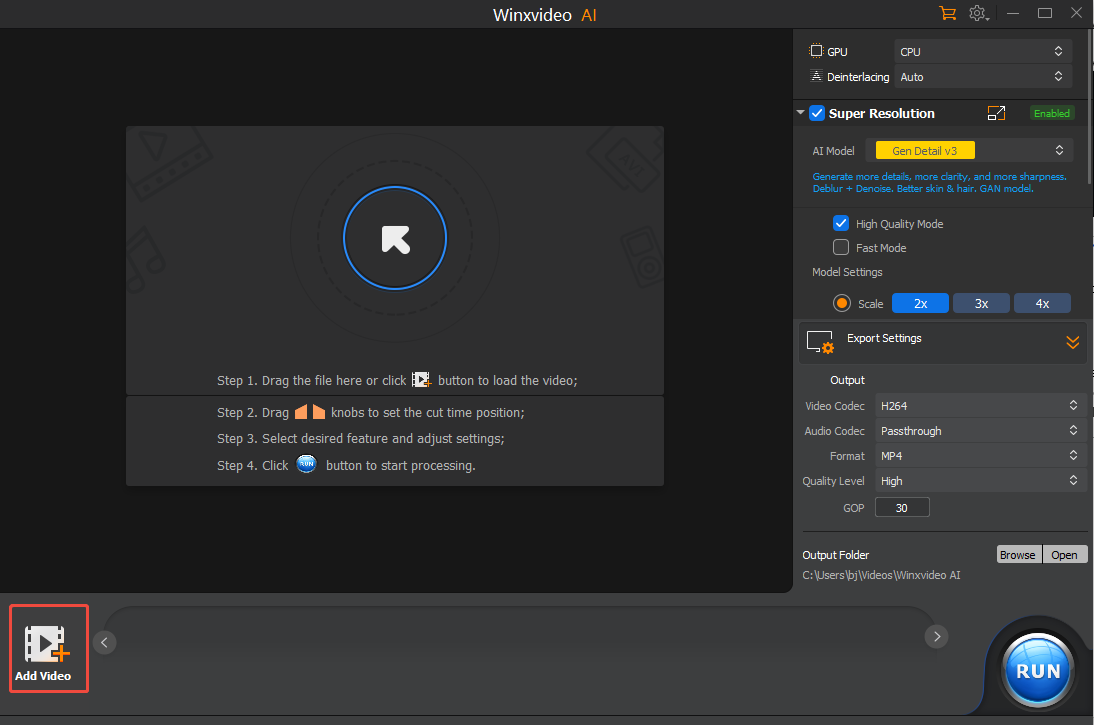Click the Super Resolution expand-preview icon

click(x=996, y=113)
